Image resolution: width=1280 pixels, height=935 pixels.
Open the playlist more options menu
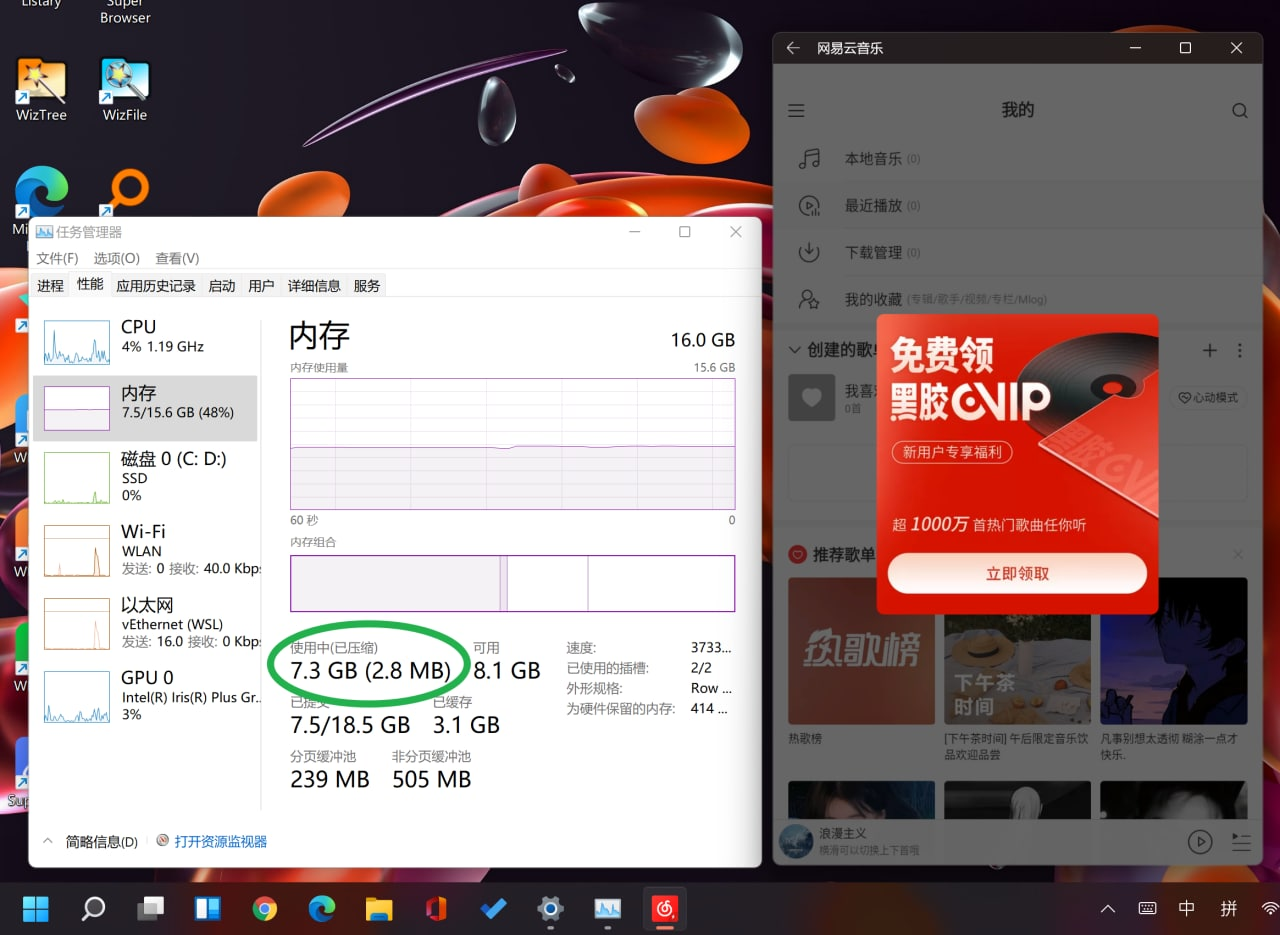click(1240, 350)
